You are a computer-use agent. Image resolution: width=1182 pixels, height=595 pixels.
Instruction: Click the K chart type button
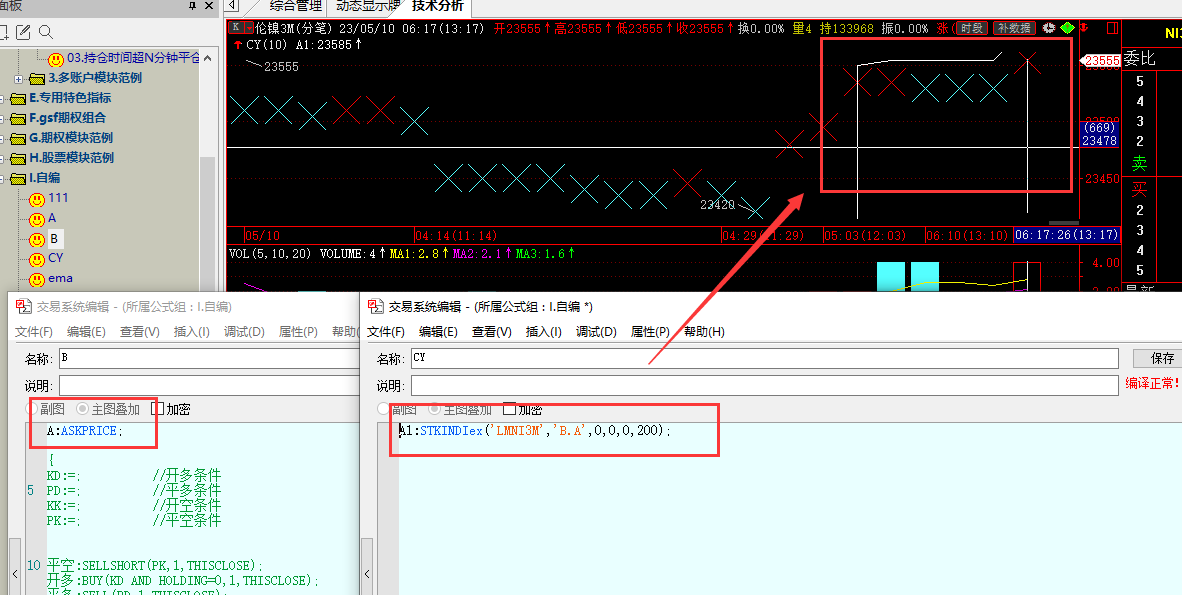pos(236,28)
